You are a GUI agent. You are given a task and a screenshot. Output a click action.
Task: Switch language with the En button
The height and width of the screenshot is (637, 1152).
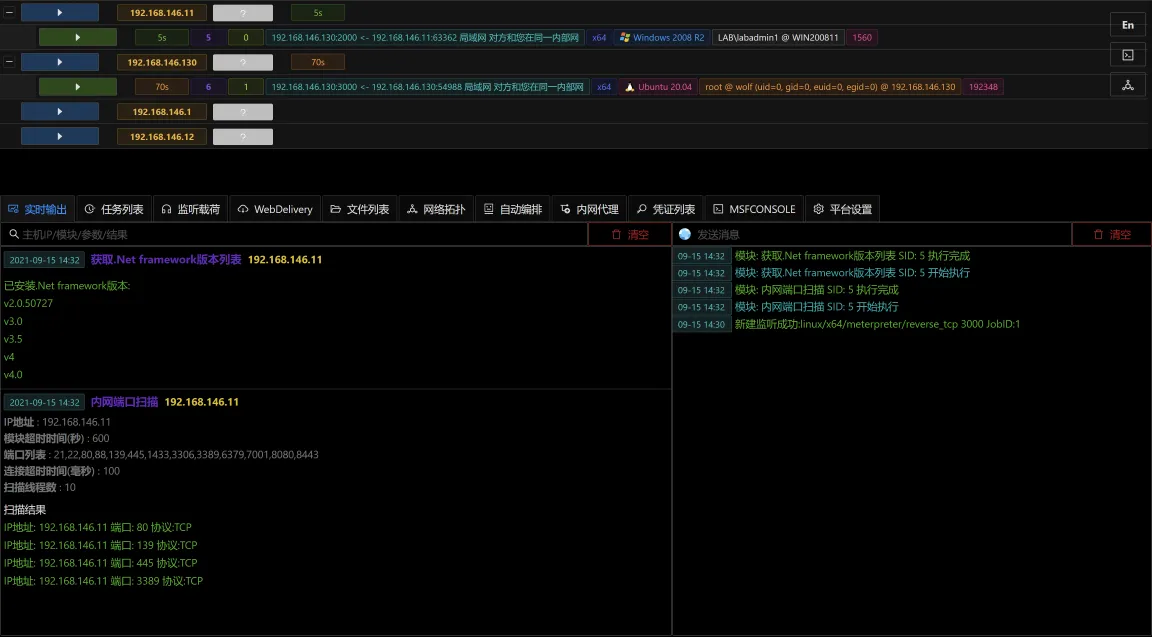pyautogui.click(x=1128, y=25)
